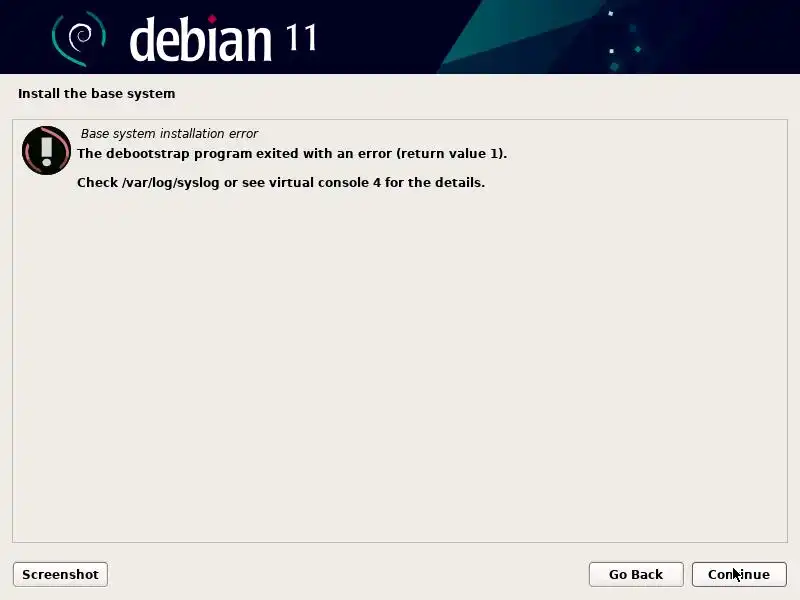Click the exclamation mark error icon
The height and width of the screenshot is (600, 800).
(46, 151)
